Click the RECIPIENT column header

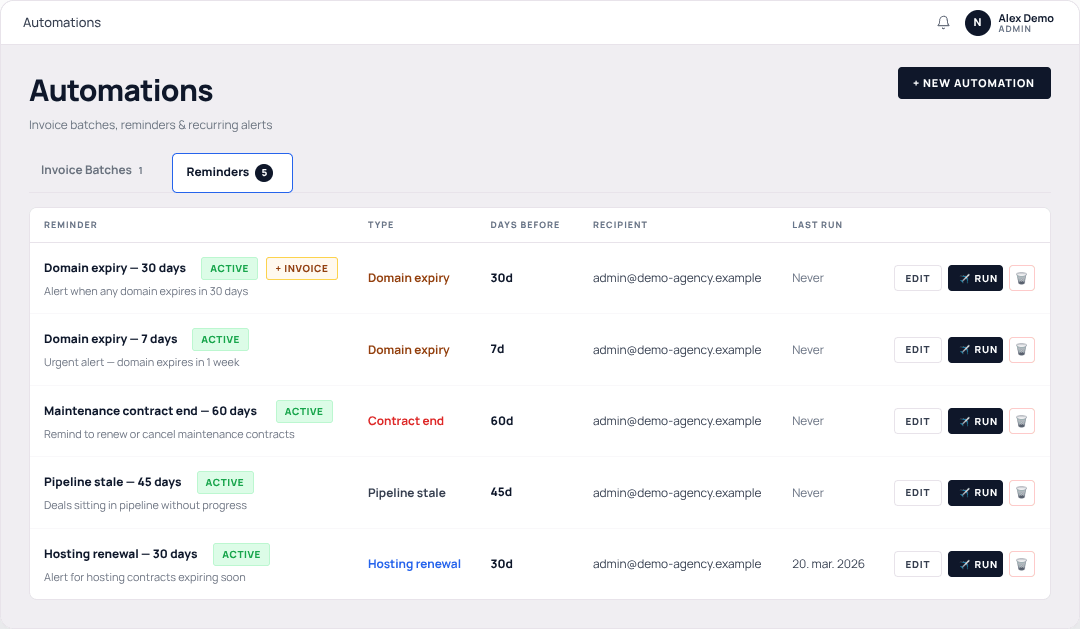tap(620, 225)
